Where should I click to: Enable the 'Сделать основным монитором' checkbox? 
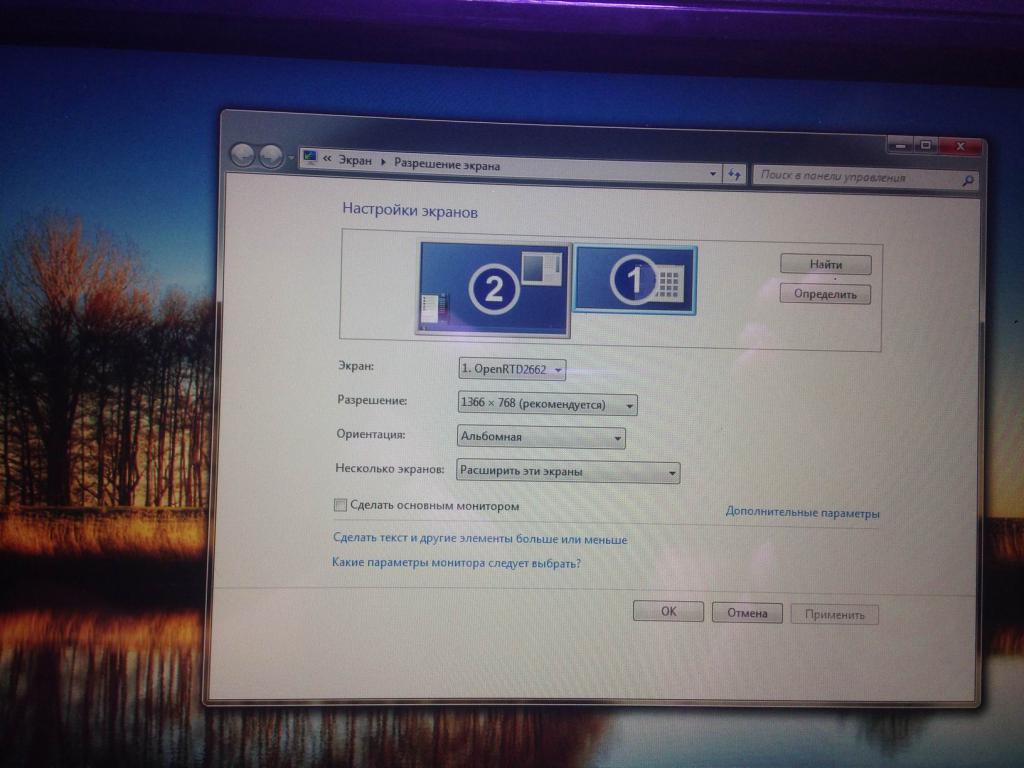(340, 506)
